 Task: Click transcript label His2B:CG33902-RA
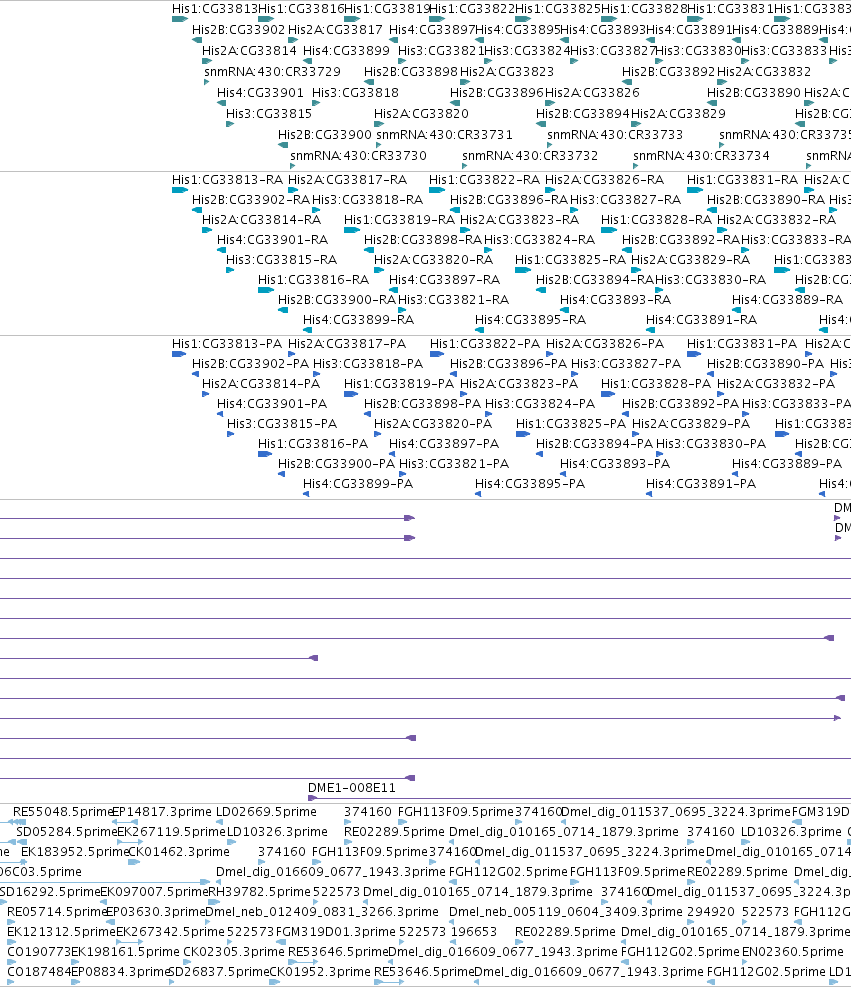pos(251,200)
